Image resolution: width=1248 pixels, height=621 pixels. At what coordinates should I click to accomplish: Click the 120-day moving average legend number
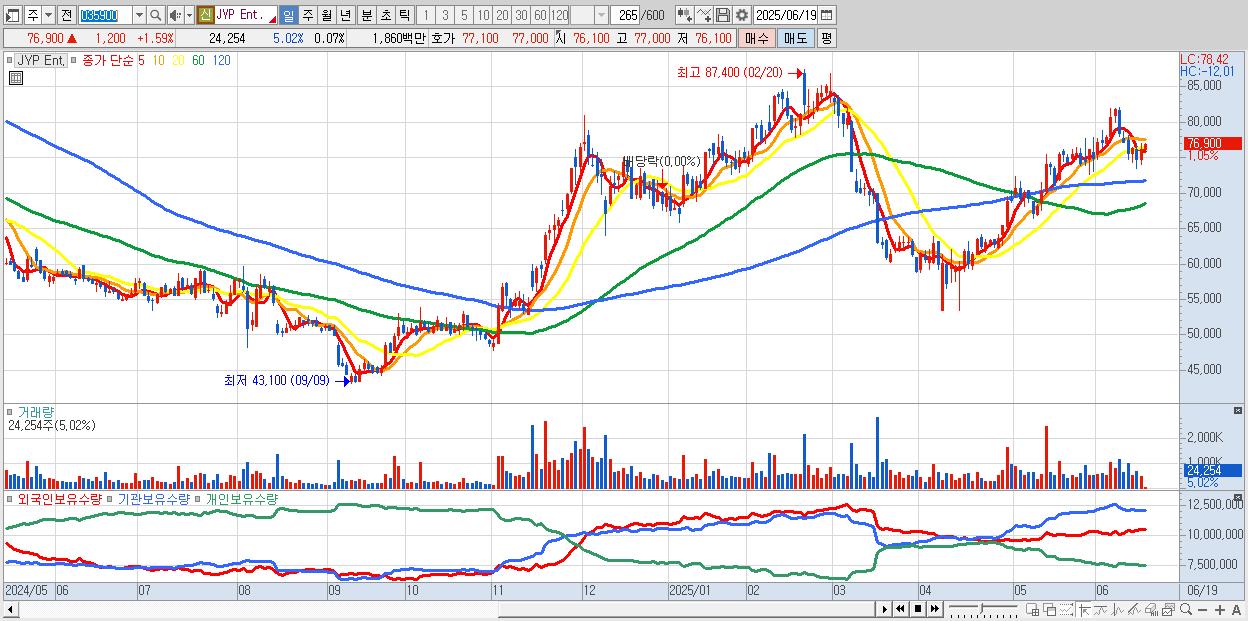[221, 60]
